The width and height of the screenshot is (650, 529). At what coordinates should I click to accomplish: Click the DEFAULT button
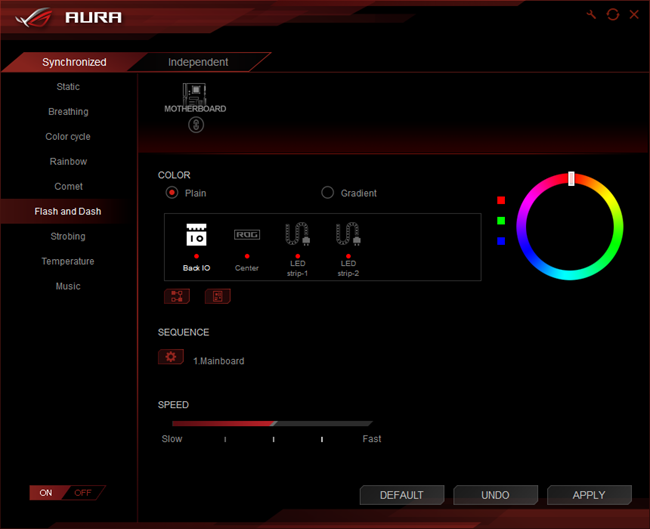click(x=402, y=495)
